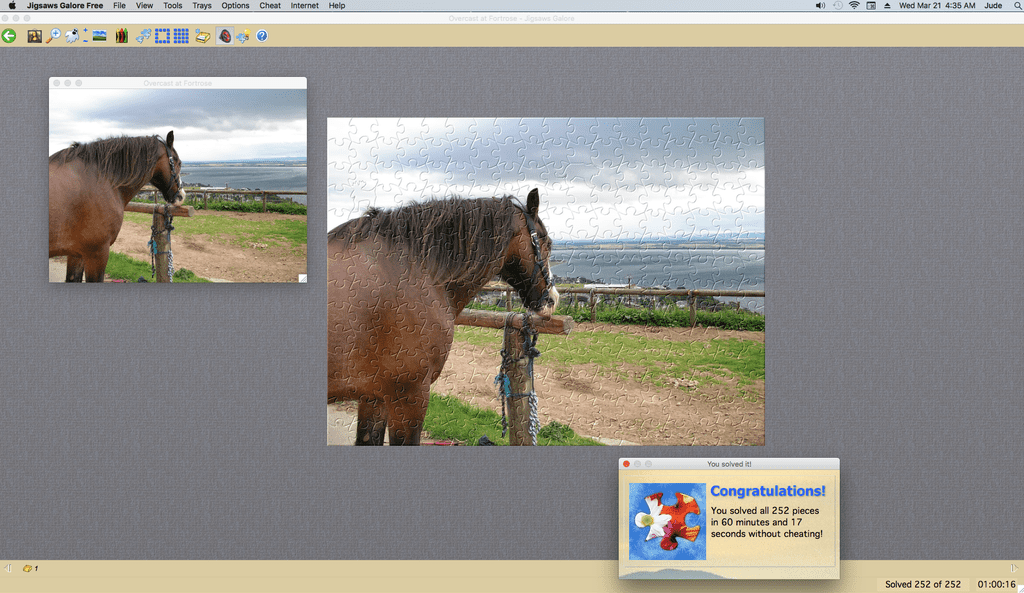Expand the Options menu

(x=235, y=6)
